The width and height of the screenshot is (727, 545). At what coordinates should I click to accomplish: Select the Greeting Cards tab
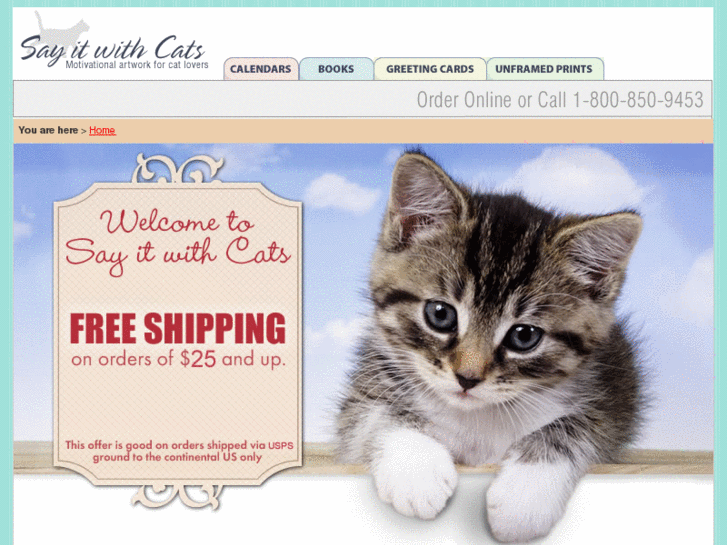click(430, 69)
